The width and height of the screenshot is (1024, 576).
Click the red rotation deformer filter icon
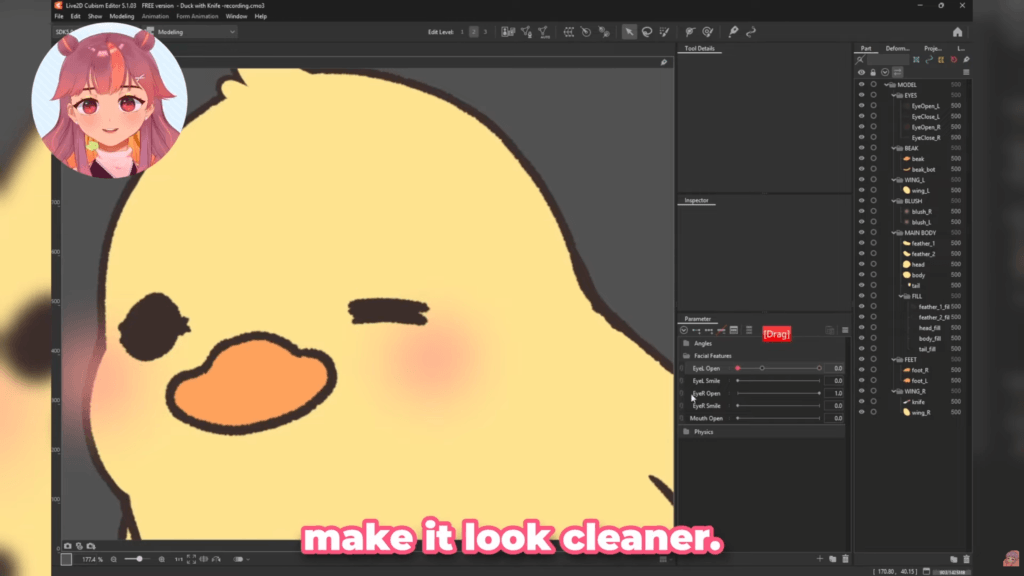coord(953,60)
